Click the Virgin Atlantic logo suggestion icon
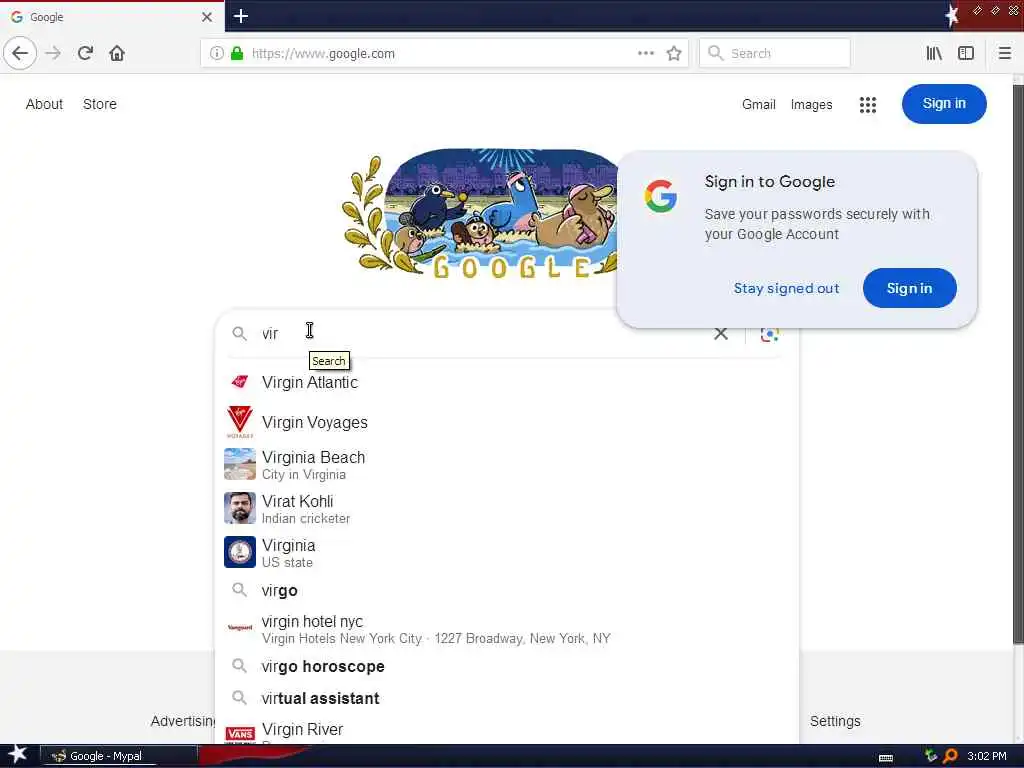This screenshot has width=1024, height=768. 240,381
